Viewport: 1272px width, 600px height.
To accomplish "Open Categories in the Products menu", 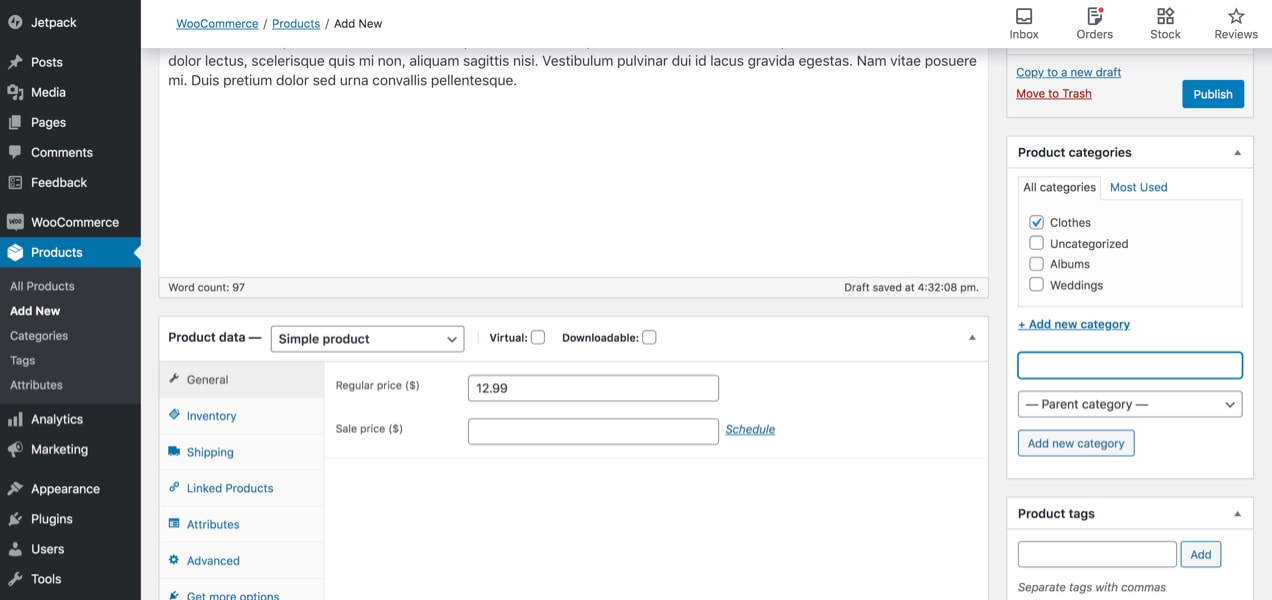I will coord(38,335).
